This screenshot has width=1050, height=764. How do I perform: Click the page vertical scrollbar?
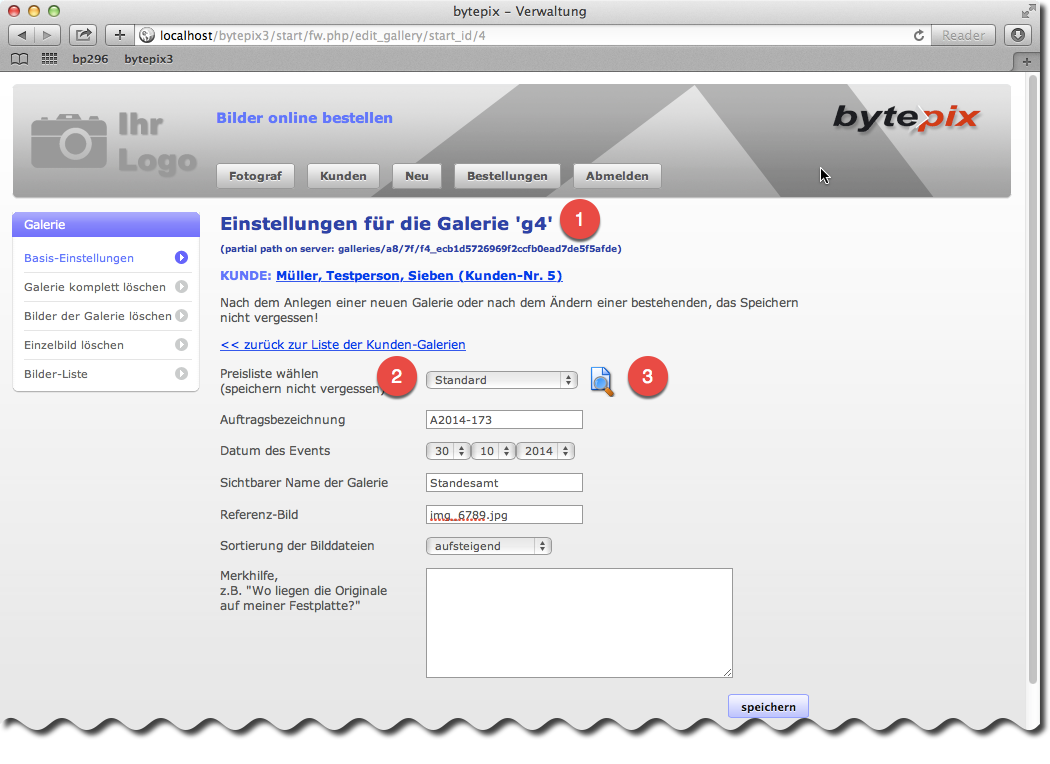(x=1033, y=380)
